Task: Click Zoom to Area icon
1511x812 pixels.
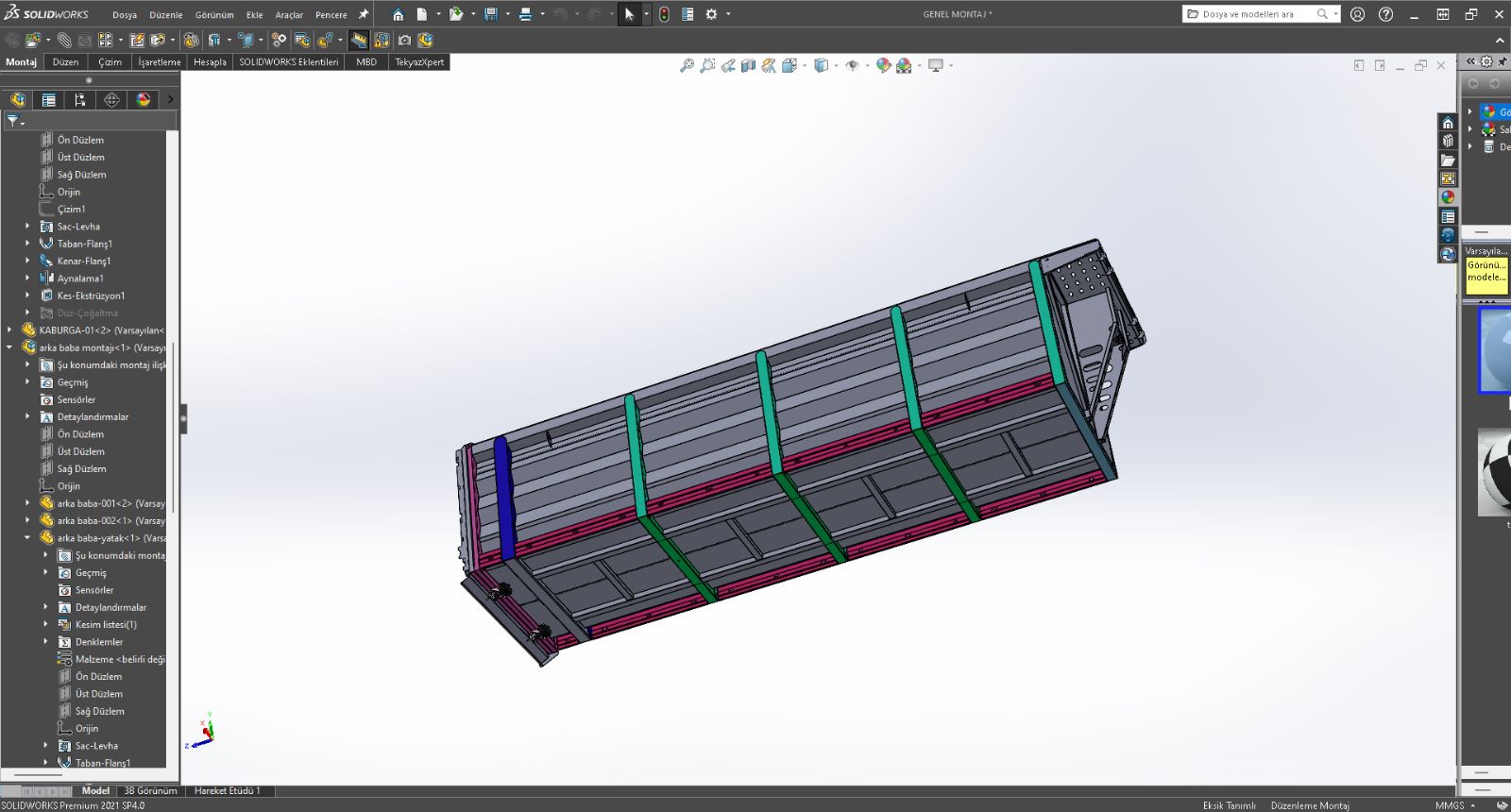Action: pos(707,65)
